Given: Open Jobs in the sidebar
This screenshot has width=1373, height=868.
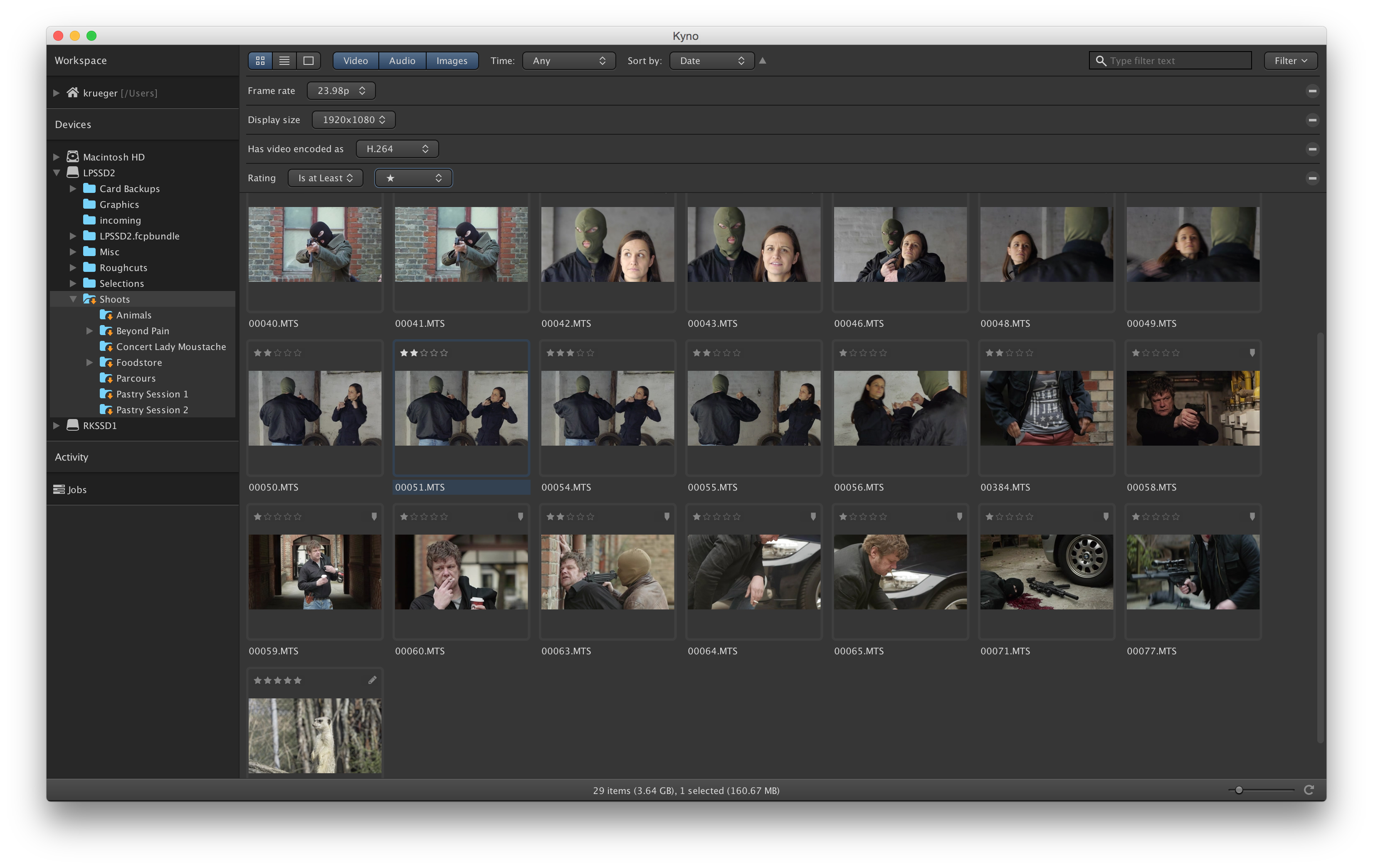Looking at the screenshot, I should (x=77, y=490).
